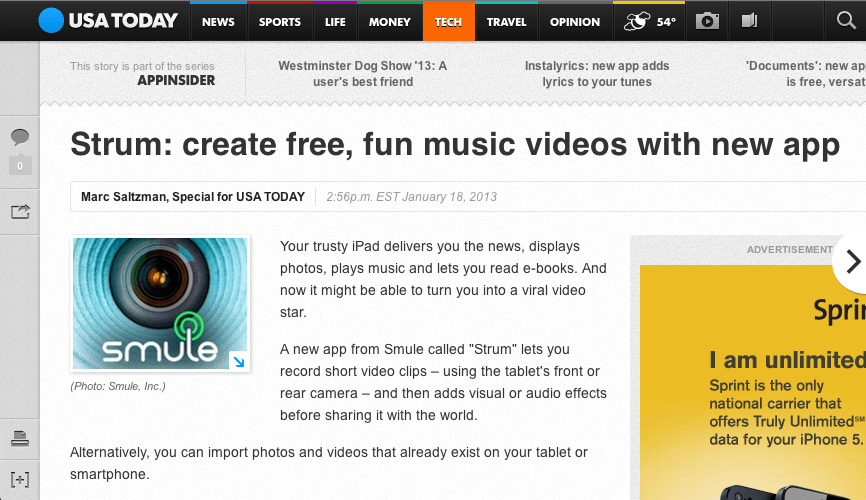The image size is (866, 500).
Task: Open the AppInsider series link
Action: point(176,80)
